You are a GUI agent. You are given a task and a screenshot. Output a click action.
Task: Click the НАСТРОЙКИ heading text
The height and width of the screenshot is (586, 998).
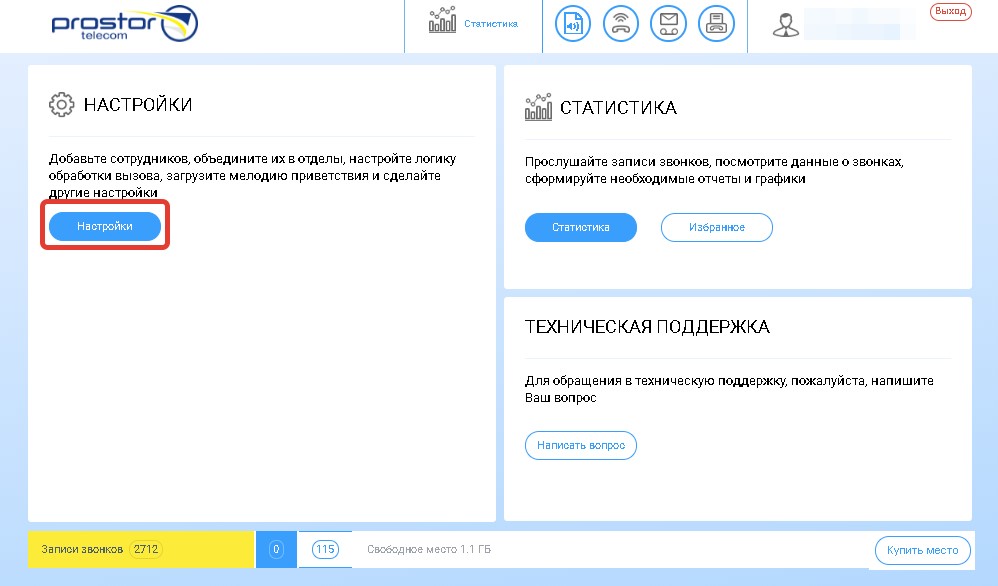(138, 104)
